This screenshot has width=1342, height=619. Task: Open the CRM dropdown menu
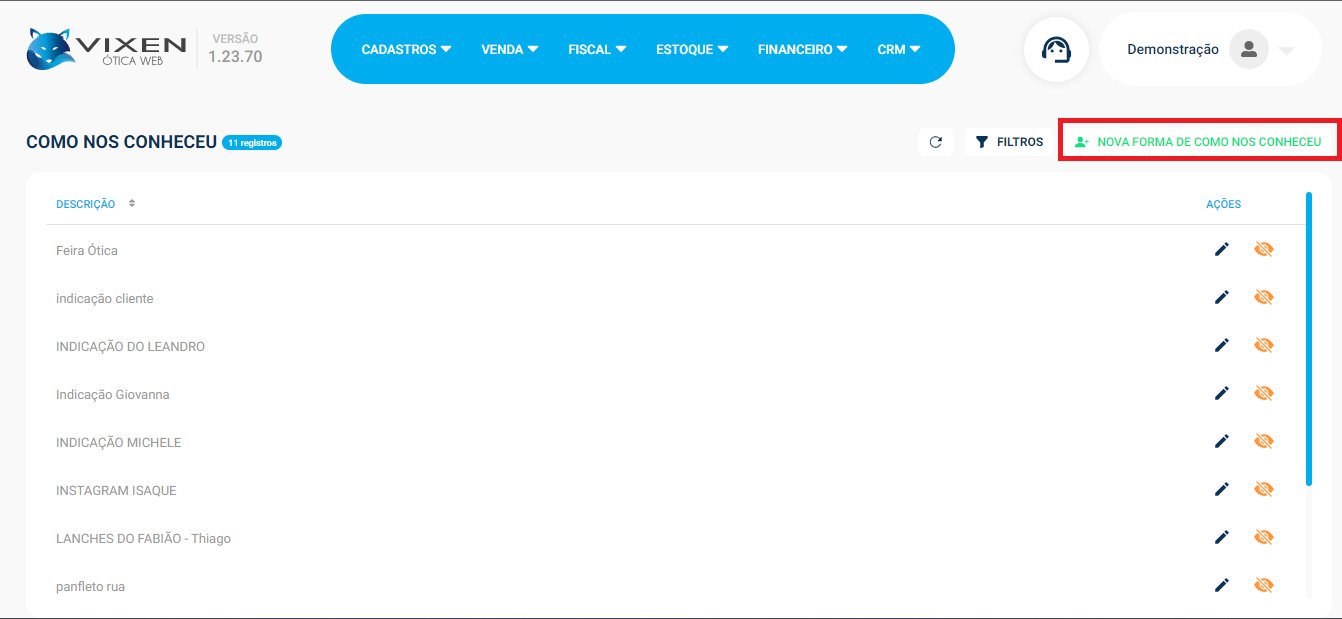tap(899, 49)
